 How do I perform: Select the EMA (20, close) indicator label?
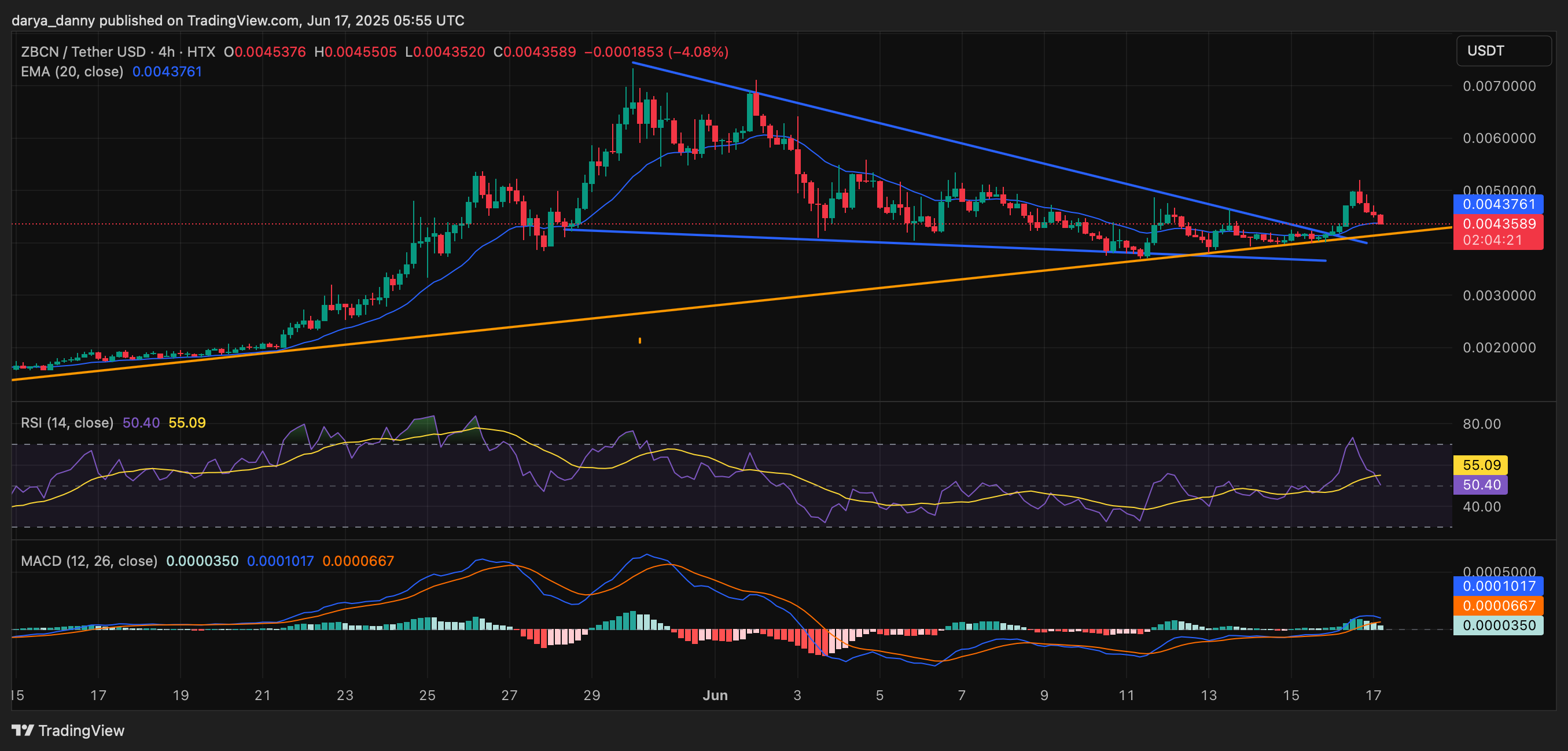coord(72,72)
